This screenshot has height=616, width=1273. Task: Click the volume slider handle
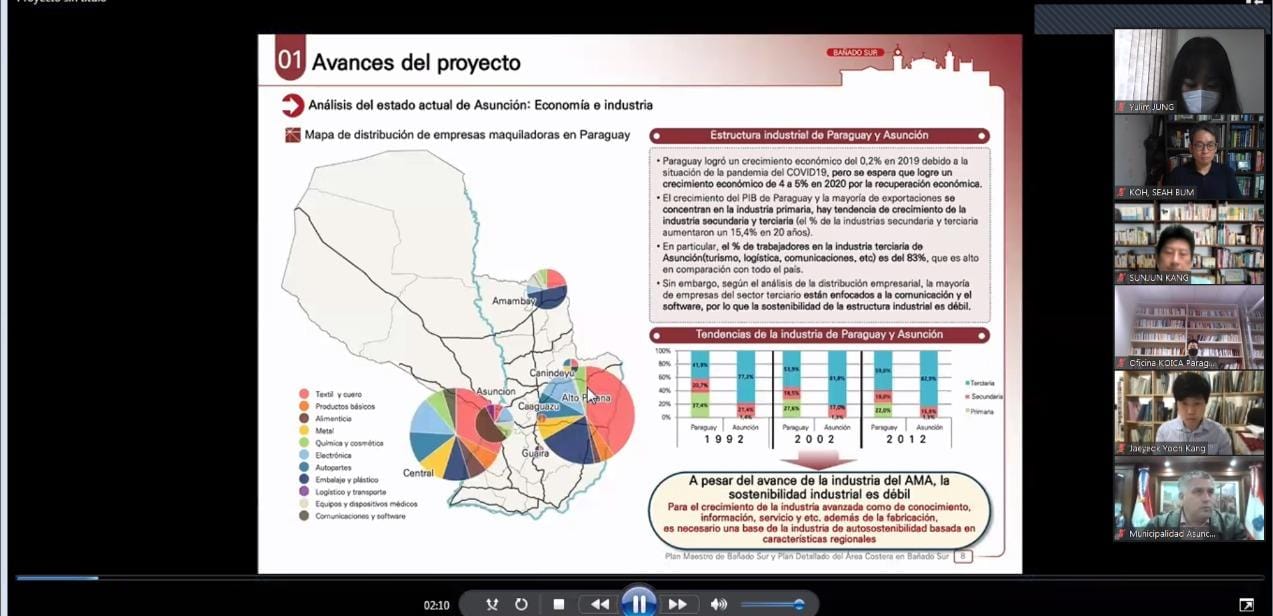tap(798, 604)
